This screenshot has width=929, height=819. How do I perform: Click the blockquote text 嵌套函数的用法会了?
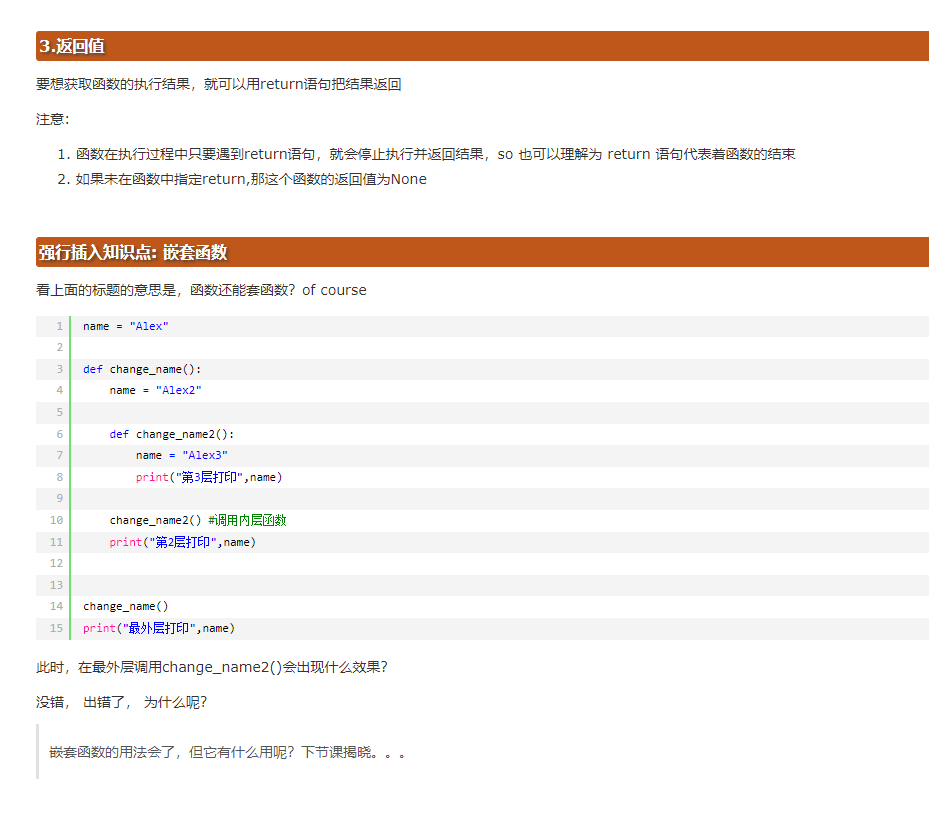(x=227, y=752)
